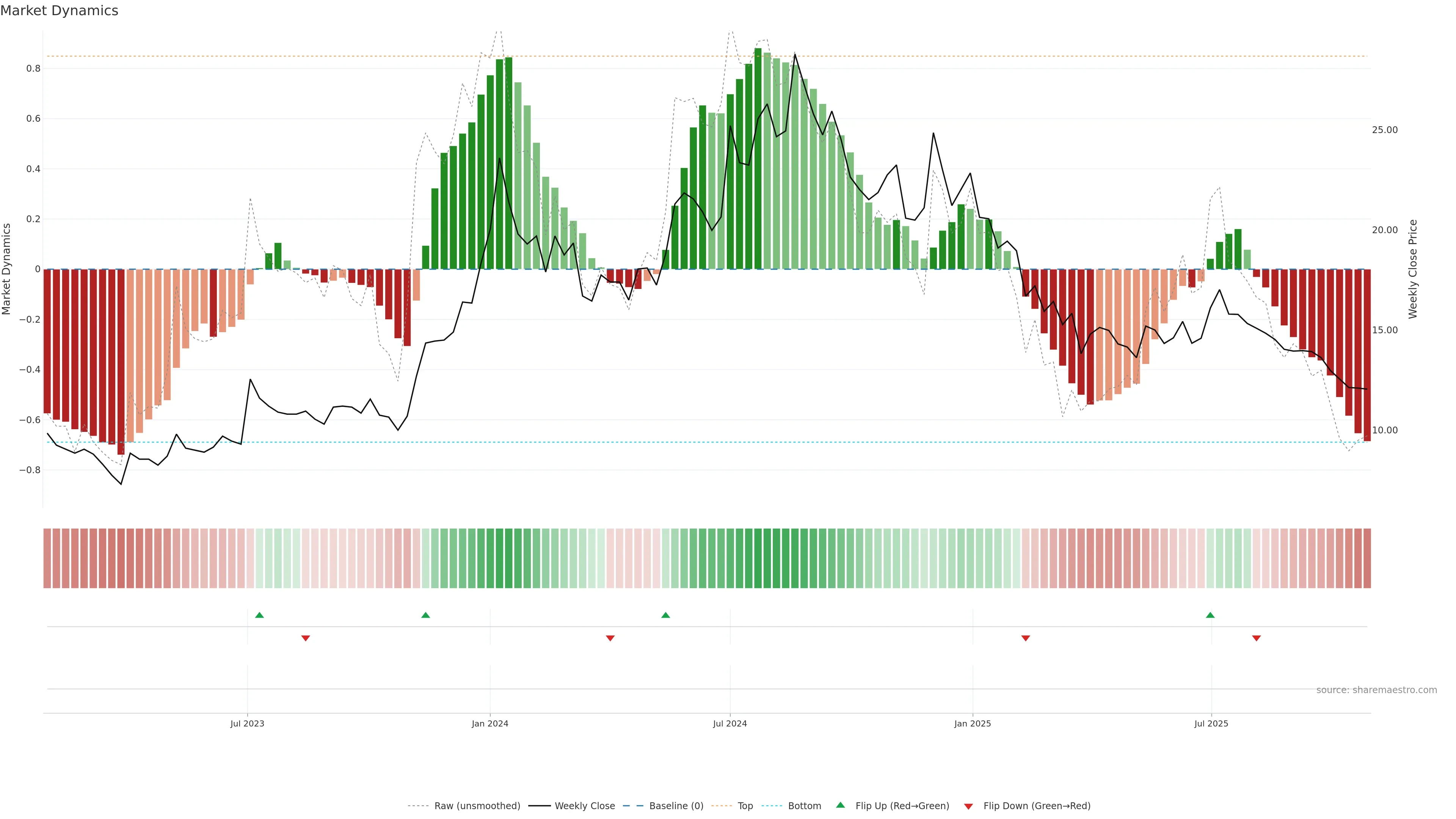The image size is (1456, 819).
Task: Click the first green flip-up triangle marker
Action: point(259,615)
